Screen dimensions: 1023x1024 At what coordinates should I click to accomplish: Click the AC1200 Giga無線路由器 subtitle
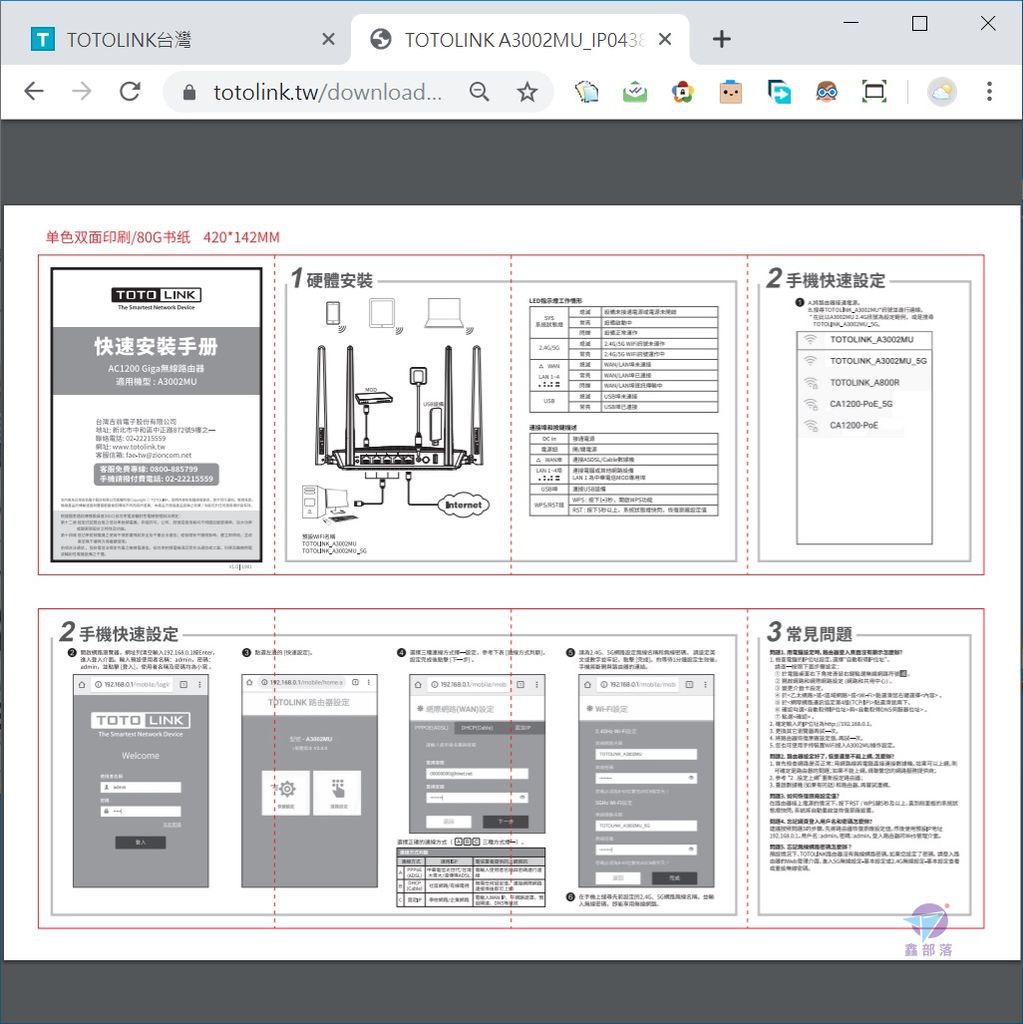click(x=156, y=368)
